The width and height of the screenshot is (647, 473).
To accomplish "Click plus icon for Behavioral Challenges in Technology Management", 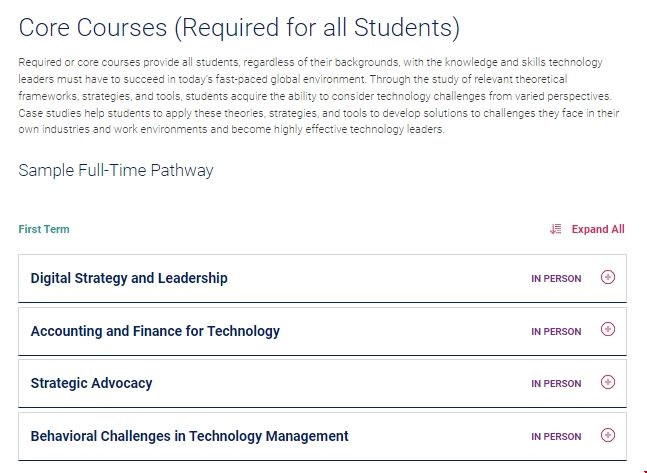I will pyautogui.click(x=608, y=435).
